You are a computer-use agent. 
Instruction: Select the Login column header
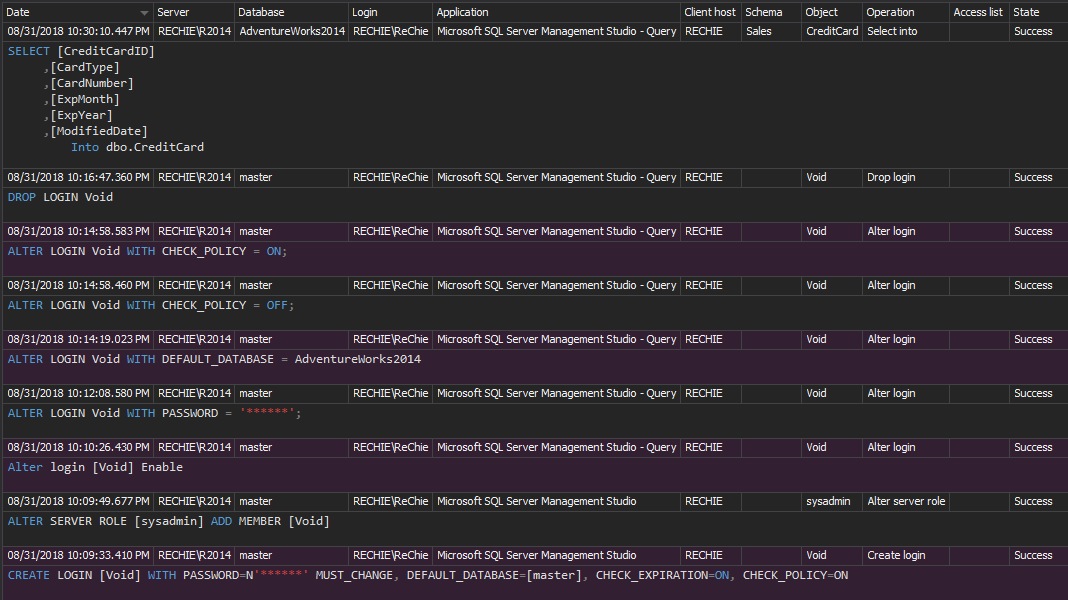coord(365,12)
